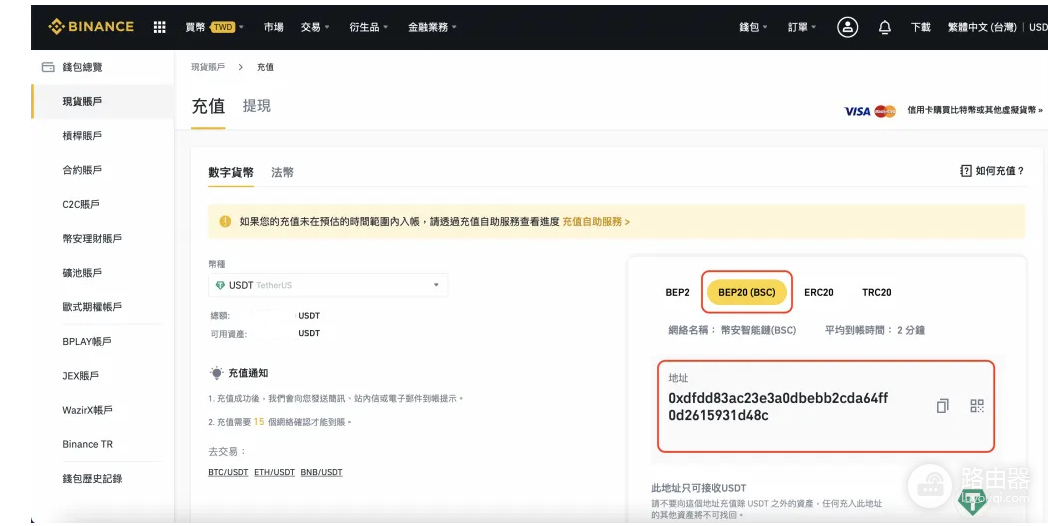The image size is (1048, 526).
Task: Click the 充值自助服務 link
Action: point(596,221)
